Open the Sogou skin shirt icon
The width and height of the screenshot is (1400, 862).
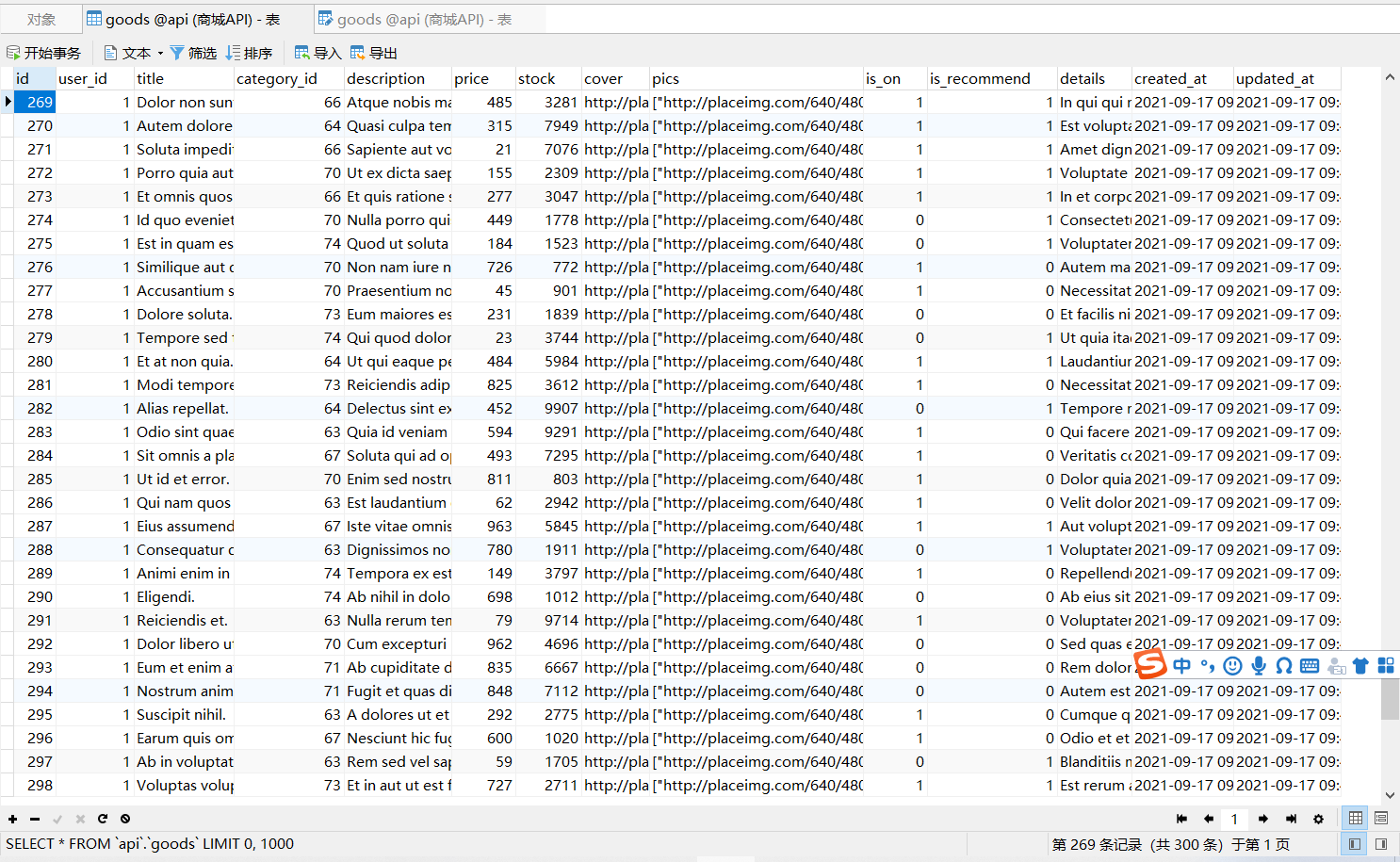[1360, 666]
